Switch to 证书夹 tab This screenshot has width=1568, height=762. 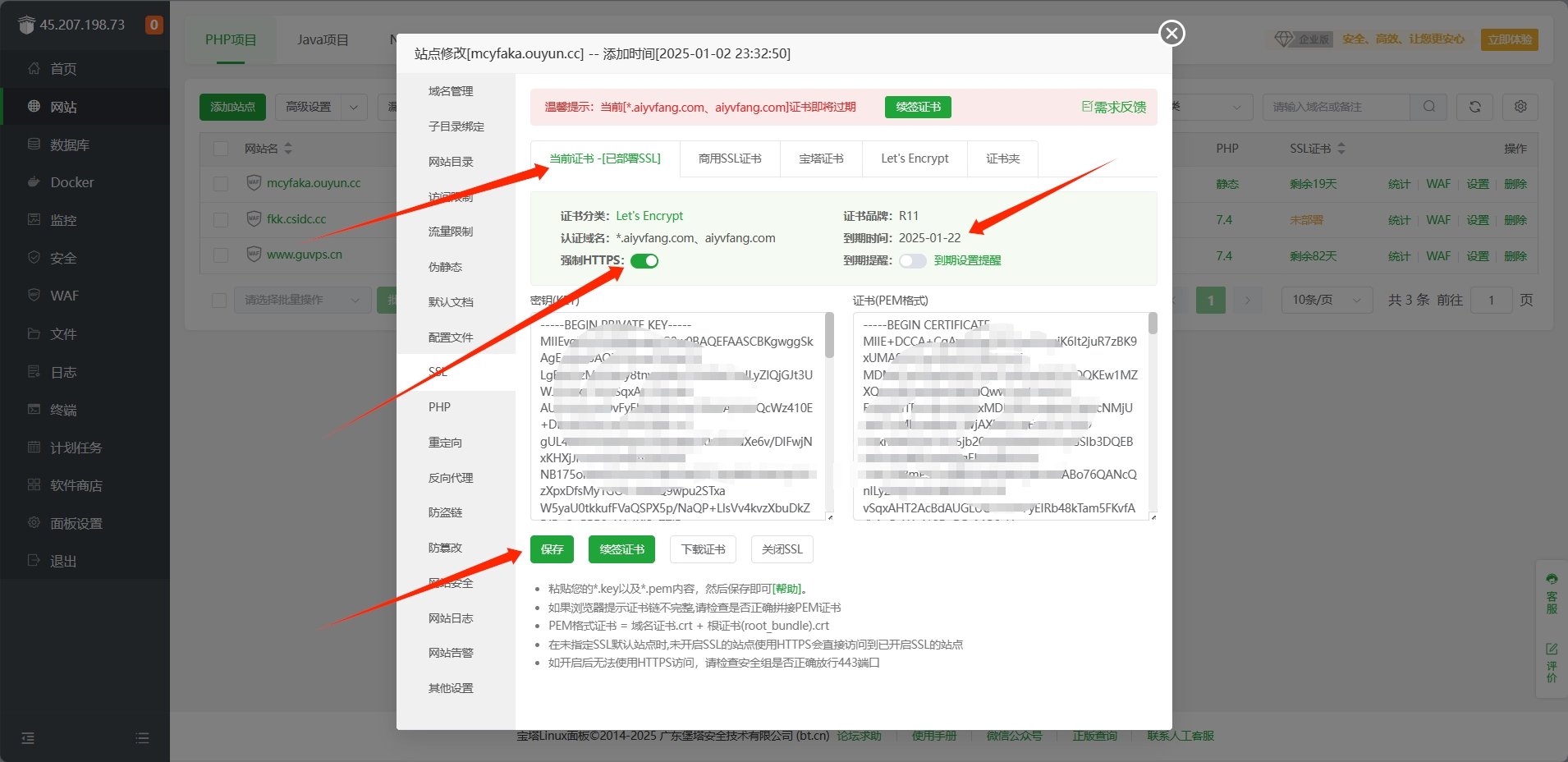pos(1002,158)
